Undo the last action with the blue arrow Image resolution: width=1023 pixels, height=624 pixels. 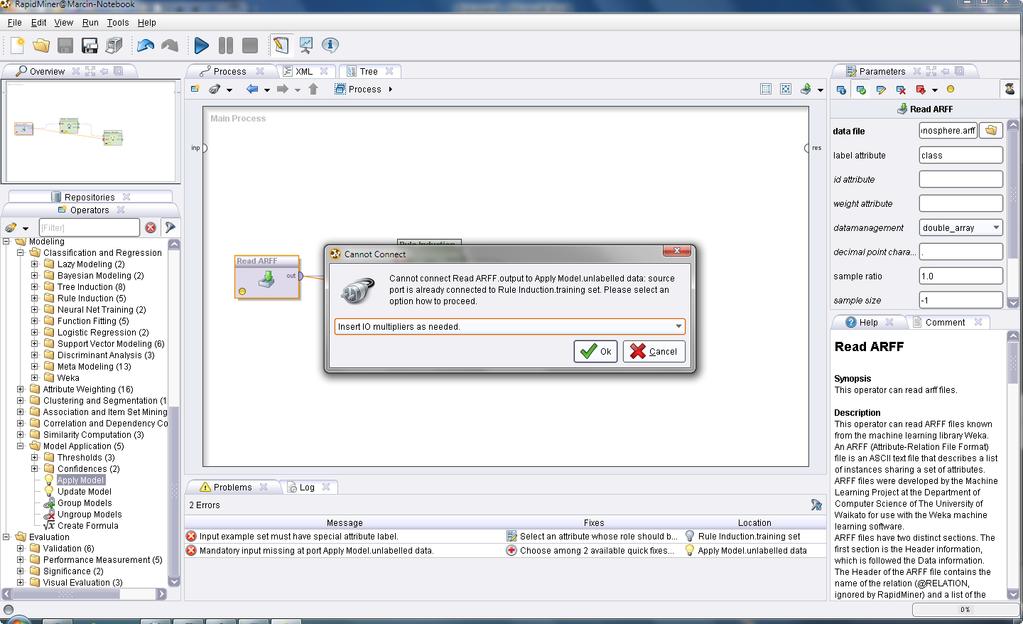[x=145, y=45]
